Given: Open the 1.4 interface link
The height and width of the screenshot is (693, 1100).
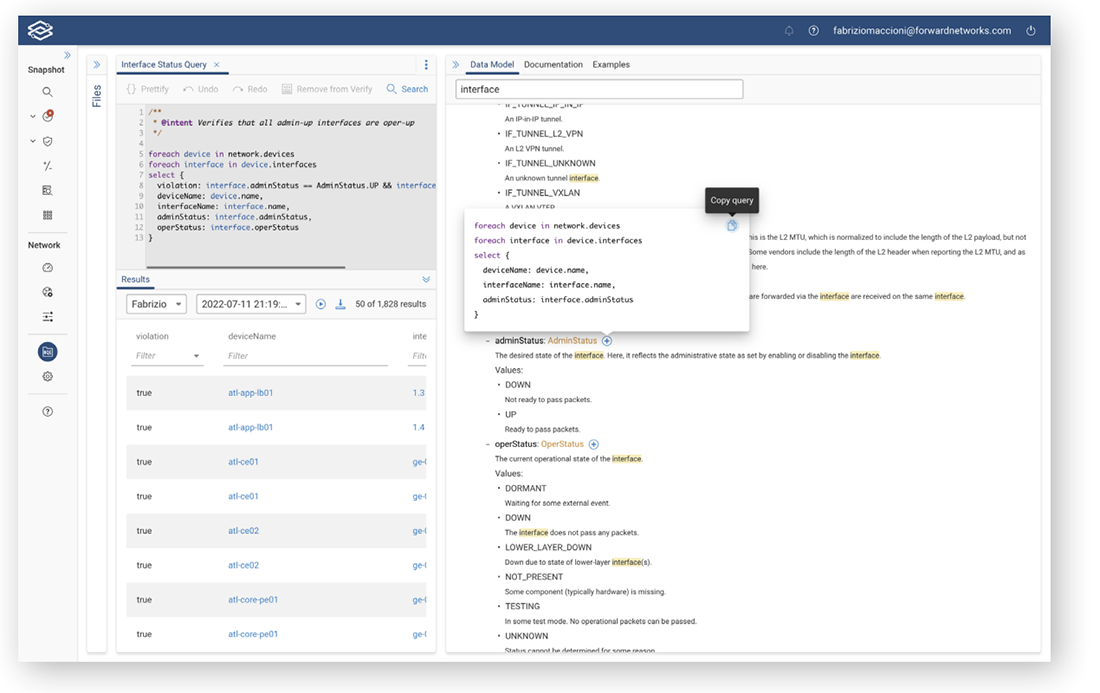Looking at the screenshot, I should pos(419,427).
